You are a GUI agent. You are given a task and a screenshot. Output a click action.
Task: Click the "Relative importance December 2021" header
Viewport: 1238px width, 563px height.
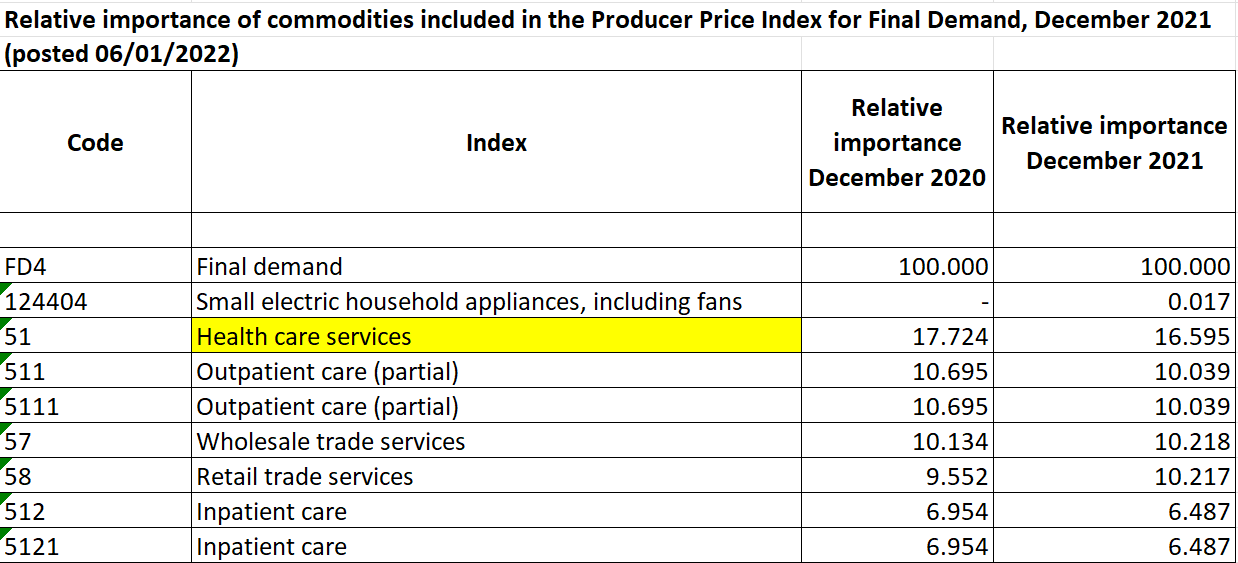(x=1114, y=143)
